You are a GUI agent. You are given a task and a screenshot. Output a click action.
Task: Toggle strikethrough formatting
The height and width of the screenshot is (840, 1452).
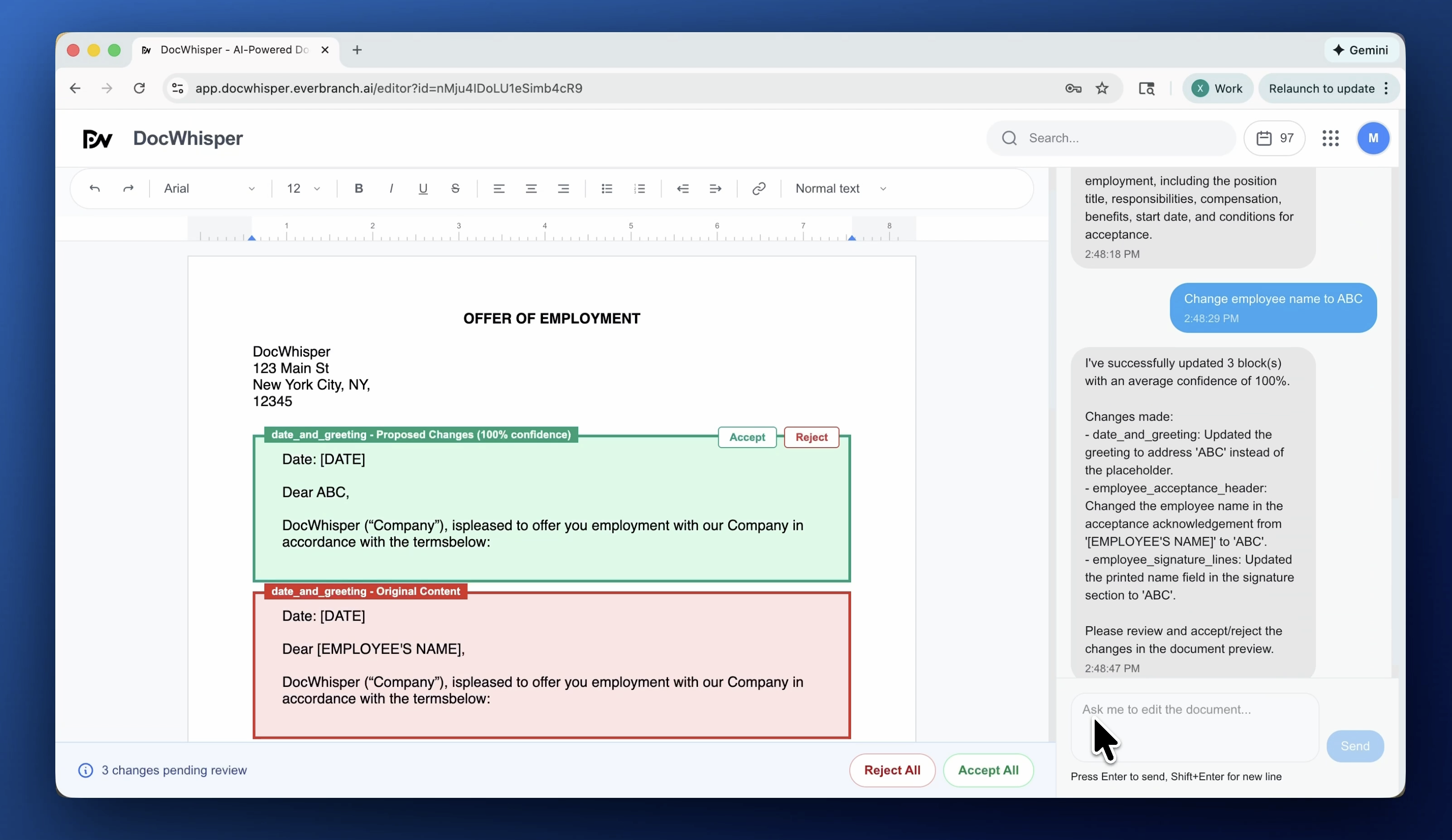[455, 188]
